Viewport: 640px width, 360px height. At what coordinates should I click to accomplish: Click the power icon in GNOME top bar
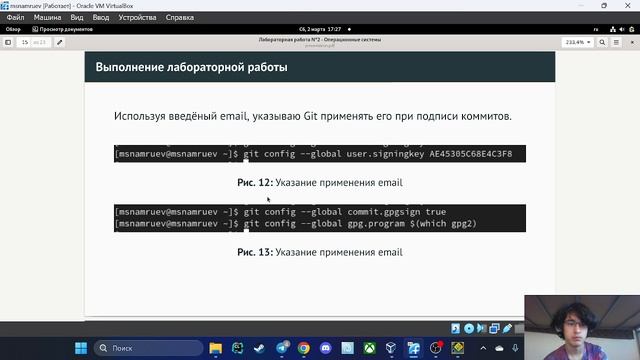[632, 29]
